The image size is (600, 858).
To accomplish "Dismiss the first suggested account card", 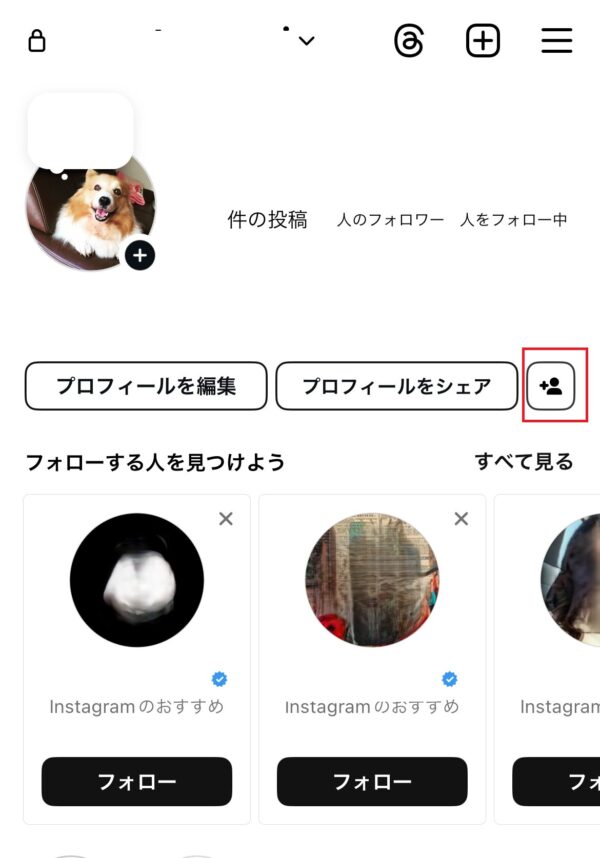I will (x=226, y=519).
